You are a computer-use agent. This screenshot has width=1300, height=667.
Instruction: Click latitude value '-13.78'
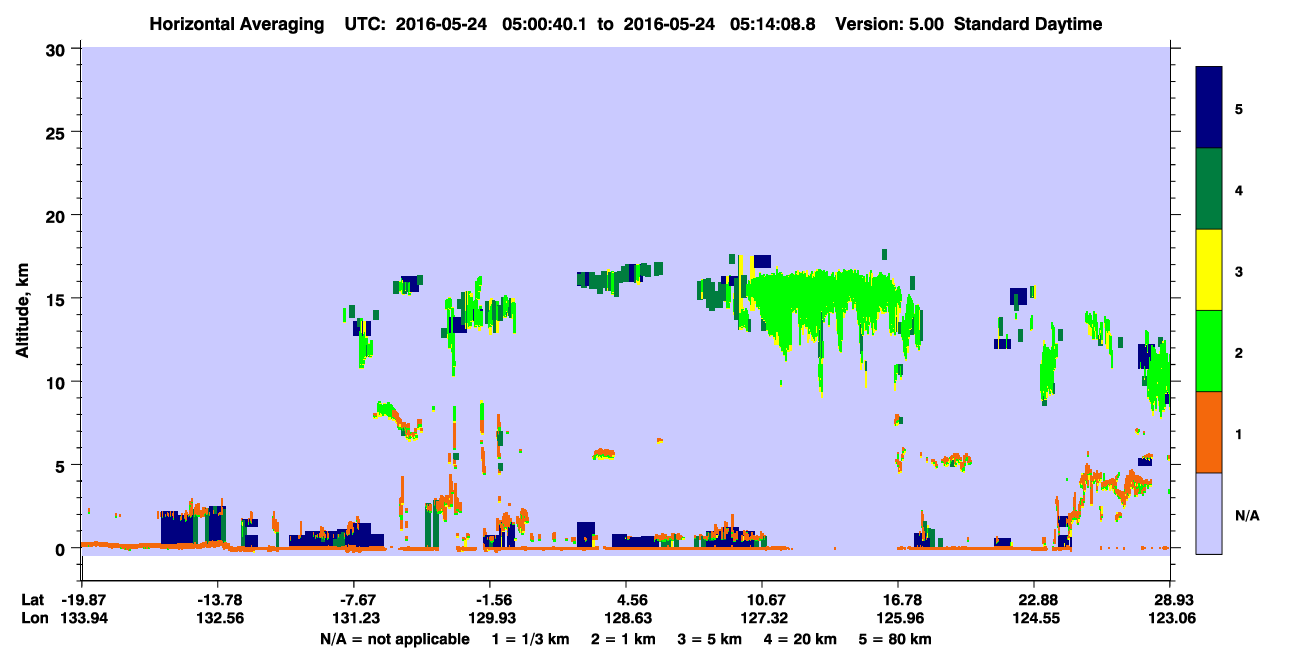(x=218, y=600)
